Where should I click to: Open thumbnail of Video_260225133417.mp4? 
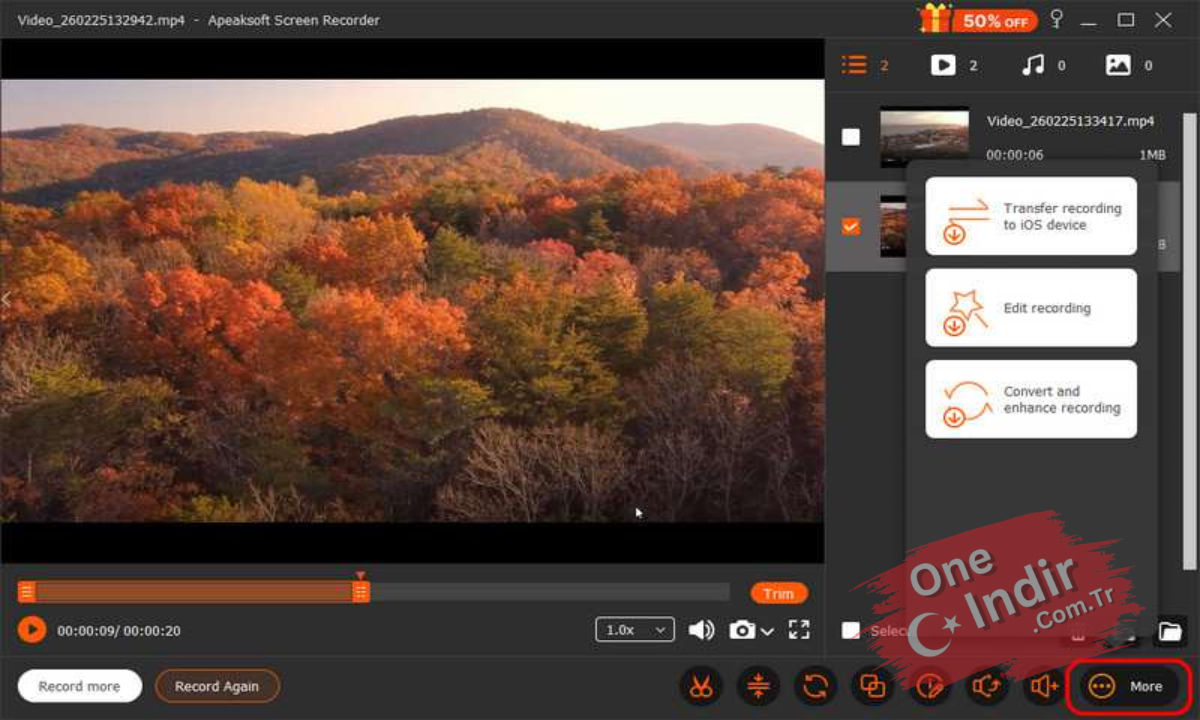(924, 137)
